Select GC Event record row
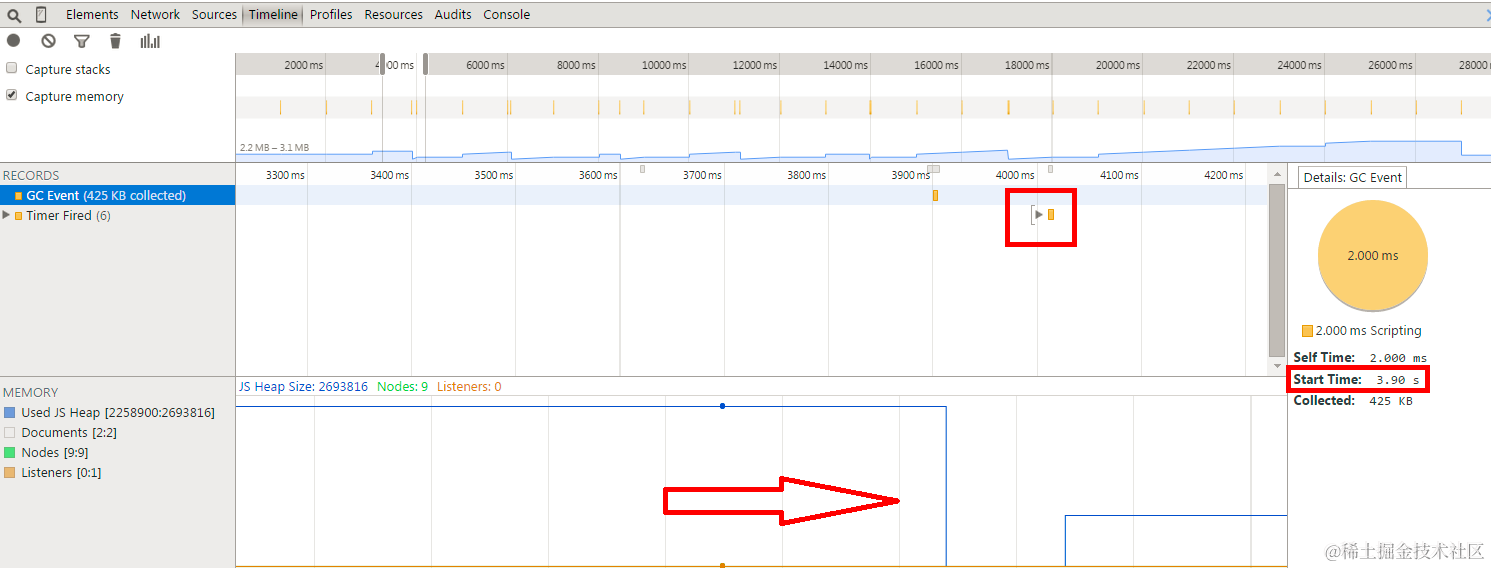The image size is (1491, 568). tap(118, 195)
